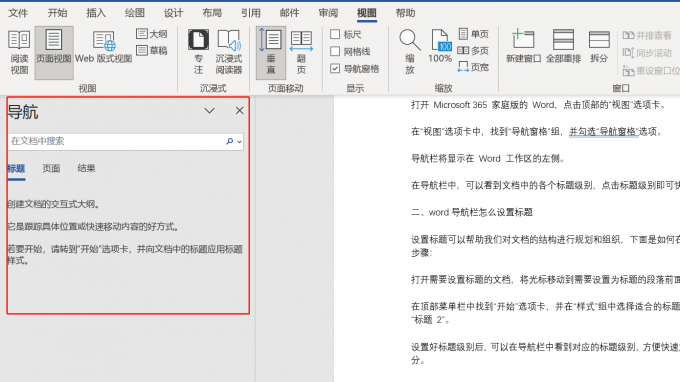Open the Help tab (帮助)
680x382 pixels.
[405, 13]
